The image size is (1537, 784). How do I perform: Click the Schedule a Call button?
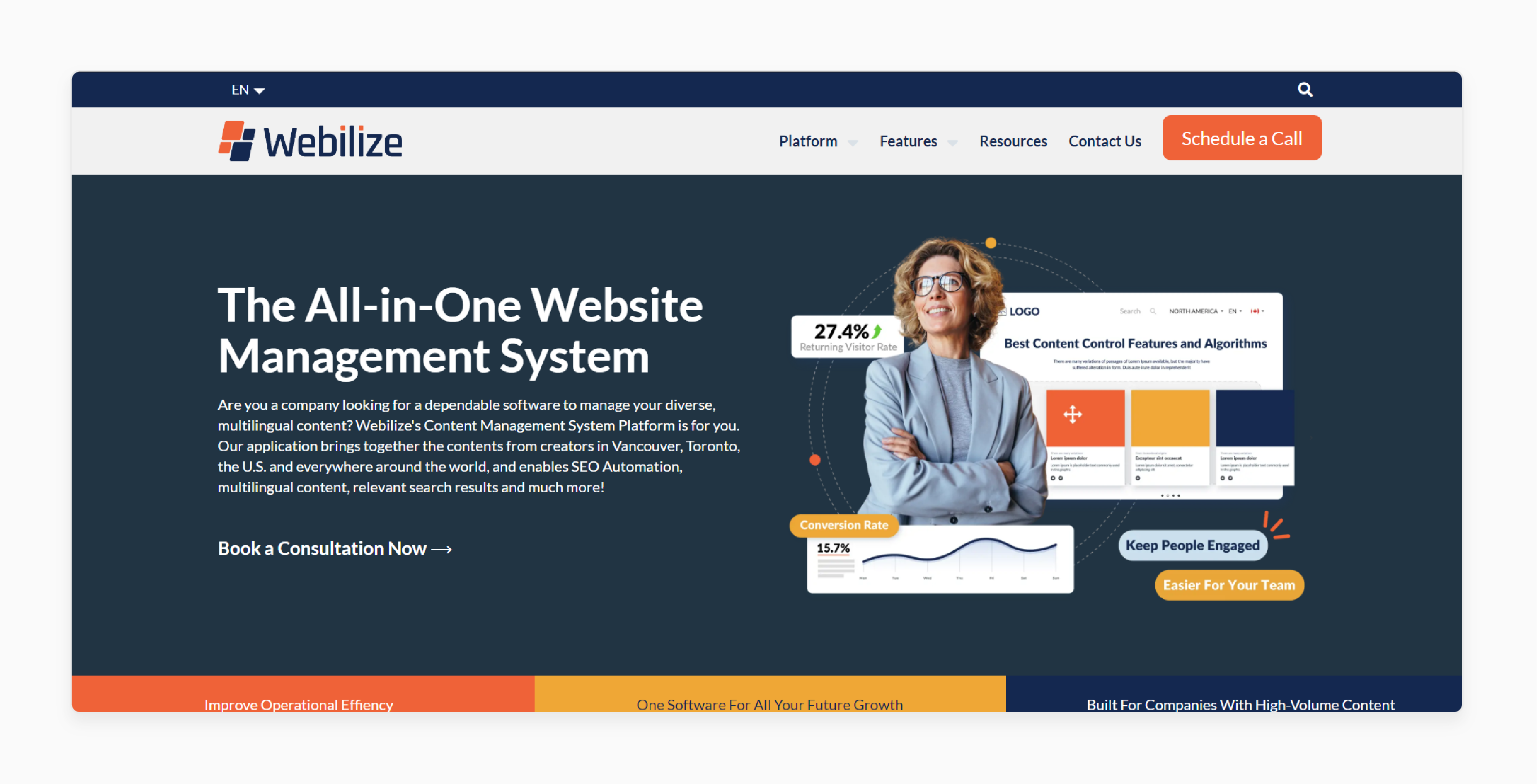[1242, 139]
